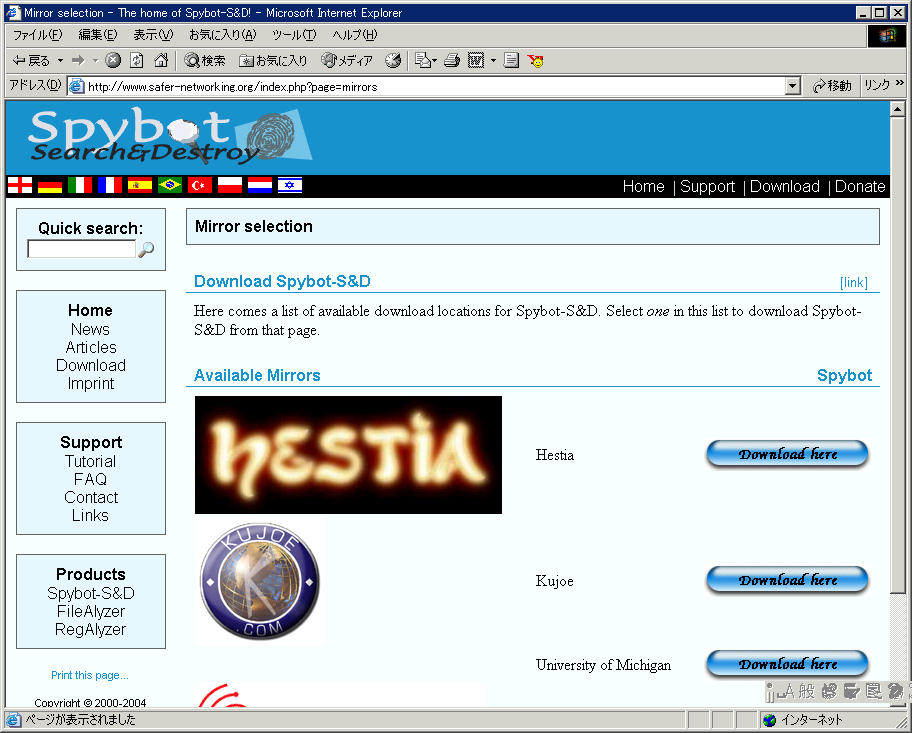Open Download in the black top navigation bar
Image resolution: width=912 pixels, height=733 pixels.
[x=785, y=186]
